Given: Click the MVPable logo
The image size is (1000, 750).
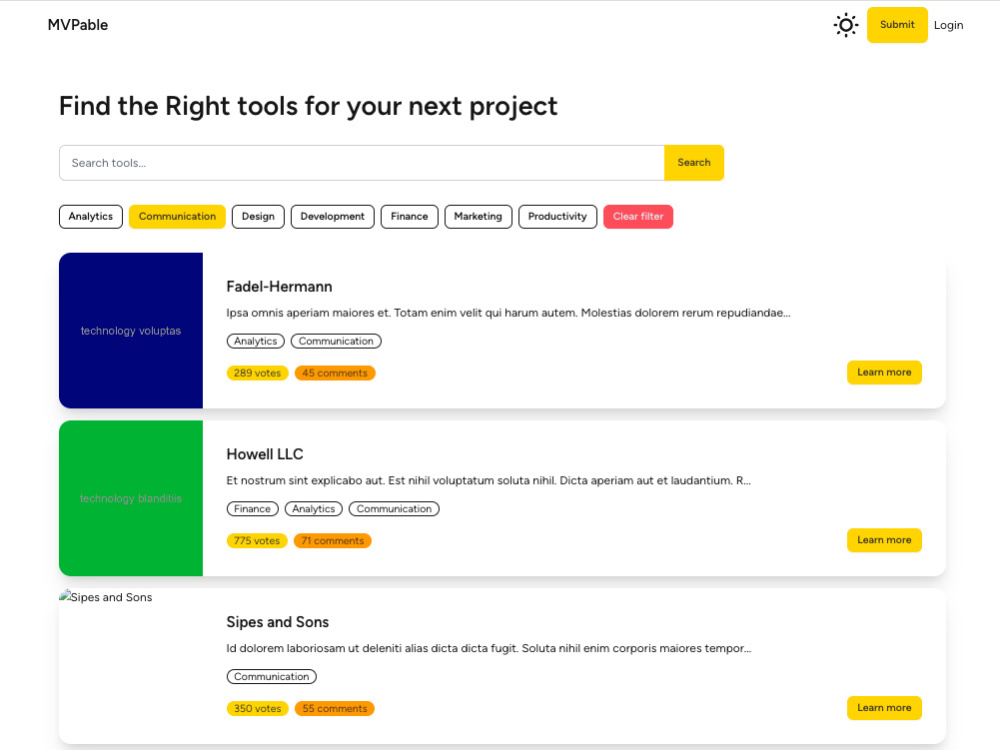Looking at the screenshot, I should pos(78,25).
